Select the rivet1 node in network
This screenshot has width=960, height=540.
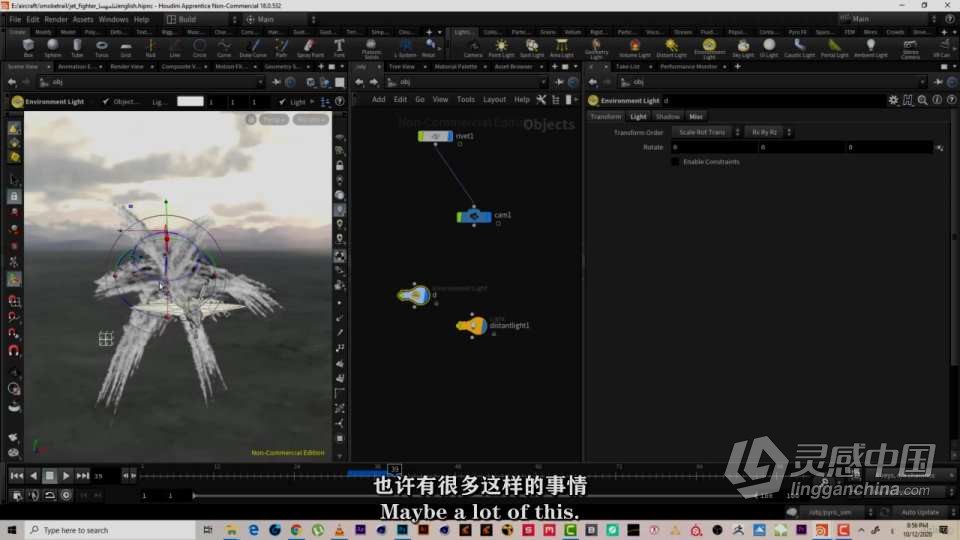[435, 136]
